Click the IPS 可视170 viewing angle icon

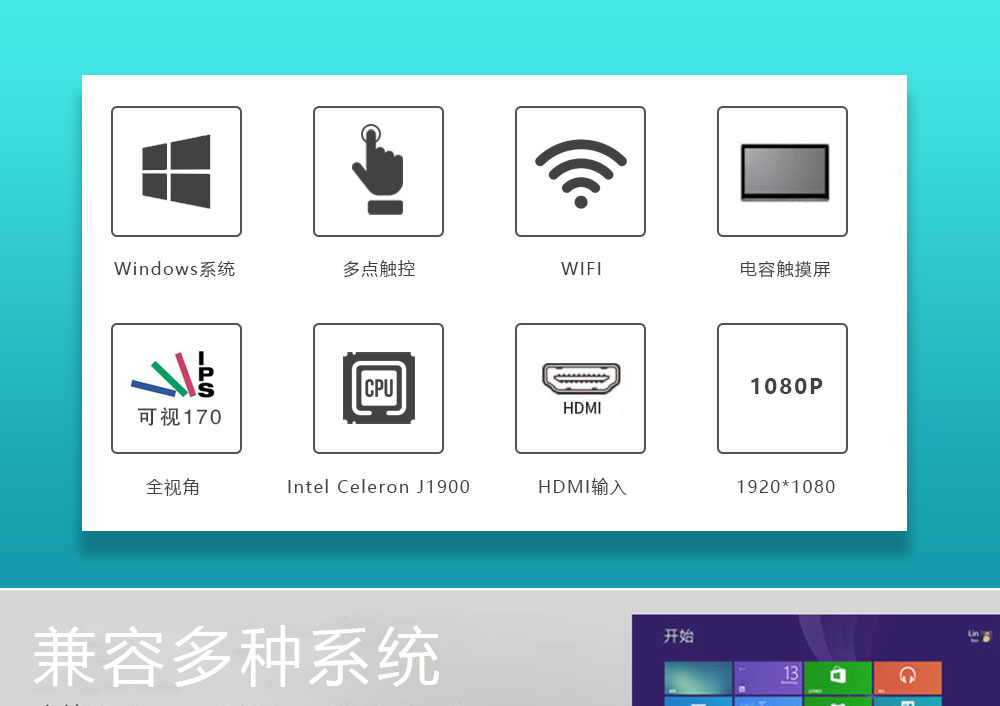pos(176,388)
